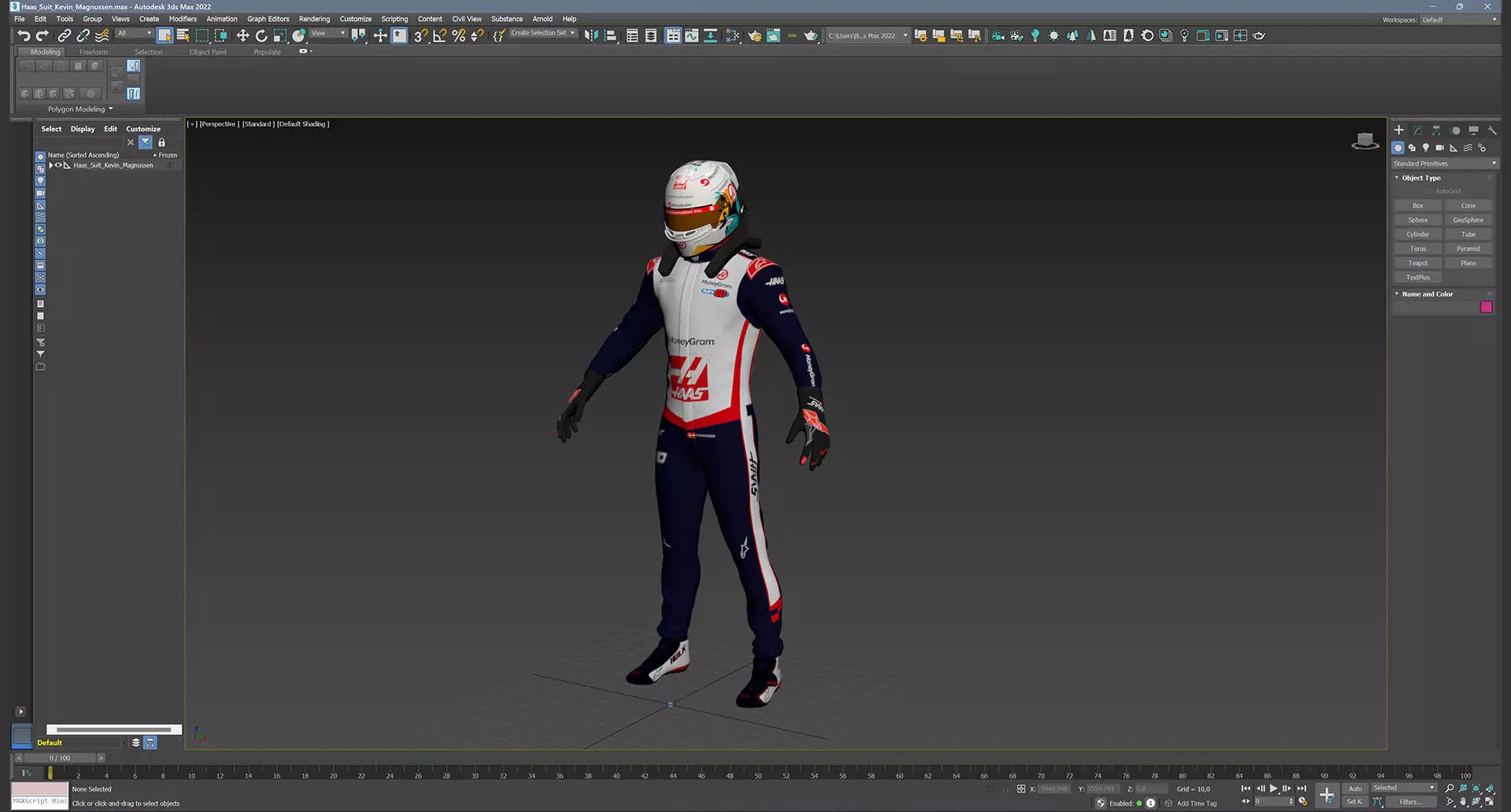This screenshot has height=812, width=1511.
Task: Toggle the AutoGrid checkbox
Action: (x=1428, y=191)
